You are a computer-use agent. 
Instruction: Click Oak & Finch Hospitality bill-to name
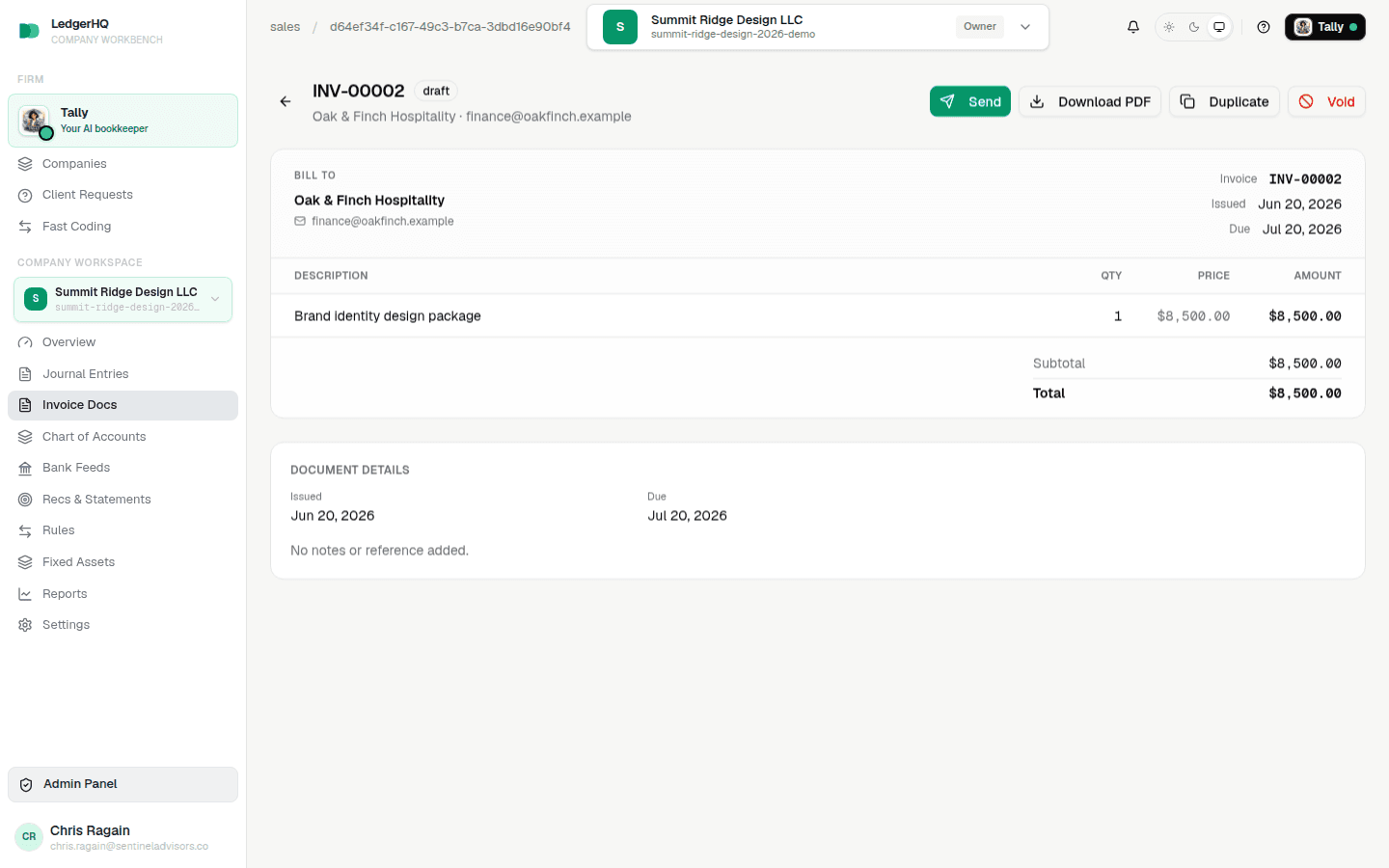tap(369, 201)
